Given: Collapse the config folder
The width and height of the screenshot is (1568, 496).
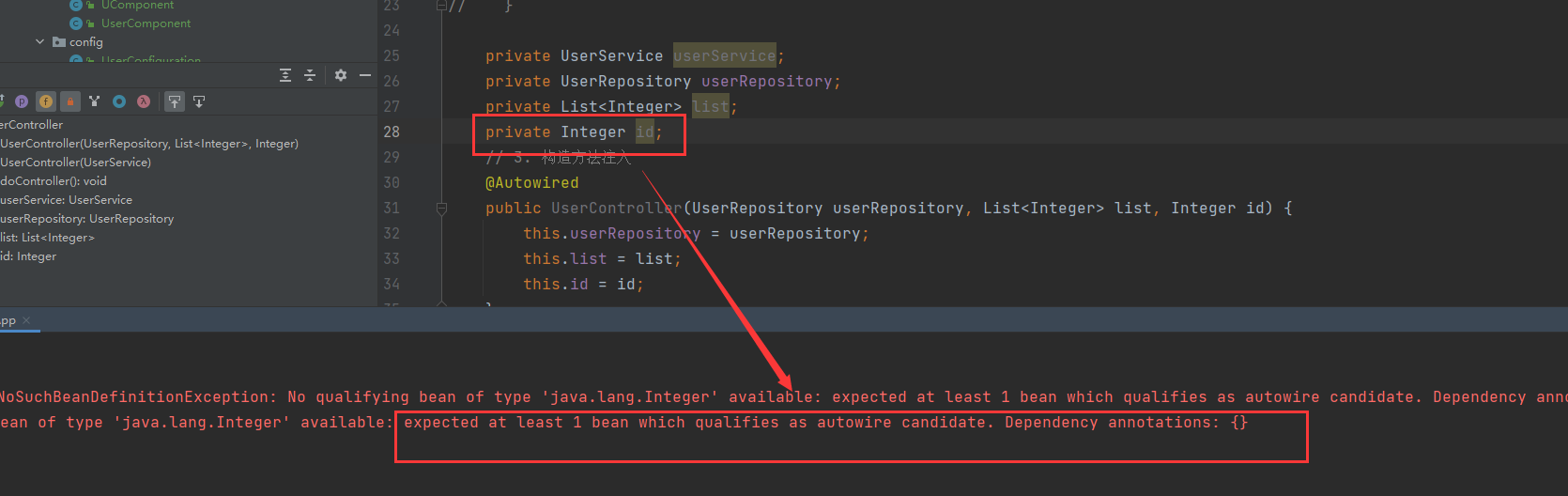Looking at the screenshot, I should click(39, 41).
